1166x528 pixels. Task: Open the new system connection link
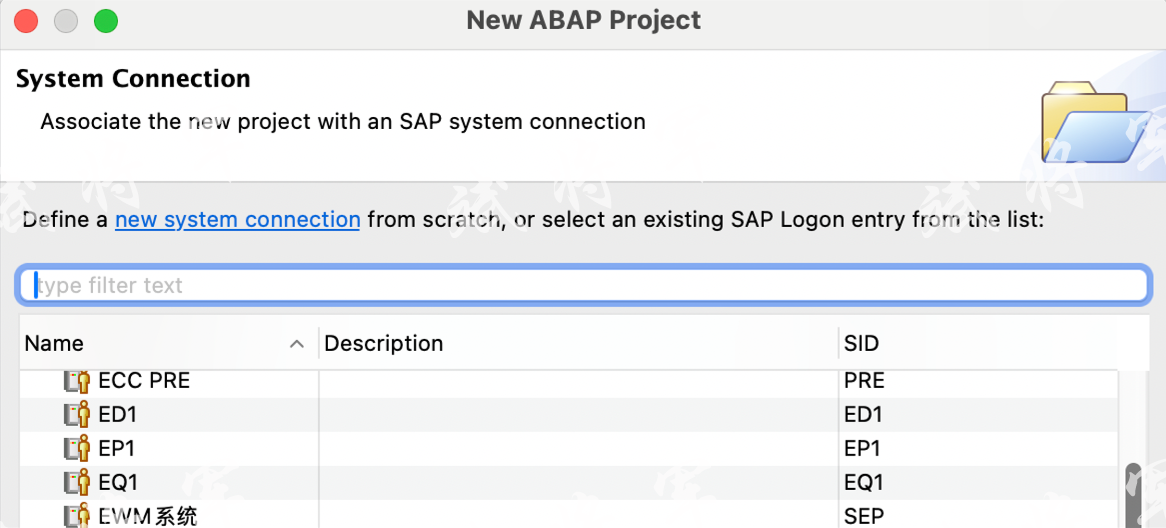pyautogui.click(x=237, y=220)
